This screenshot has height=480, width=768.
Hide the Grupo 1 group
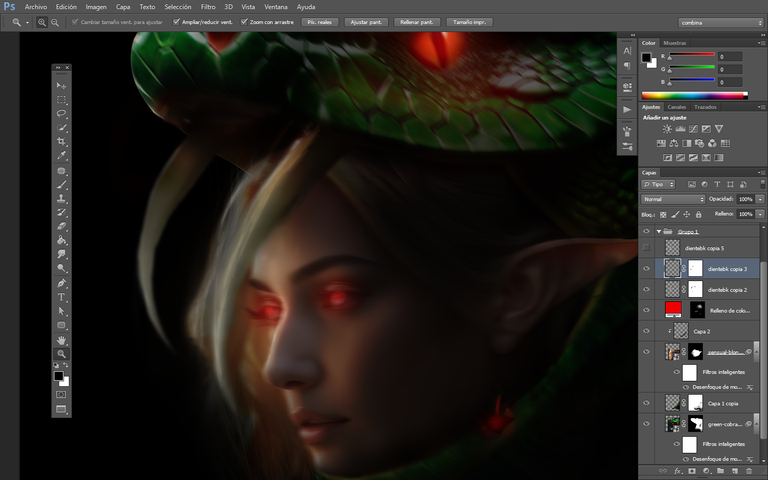pos(647,231)
